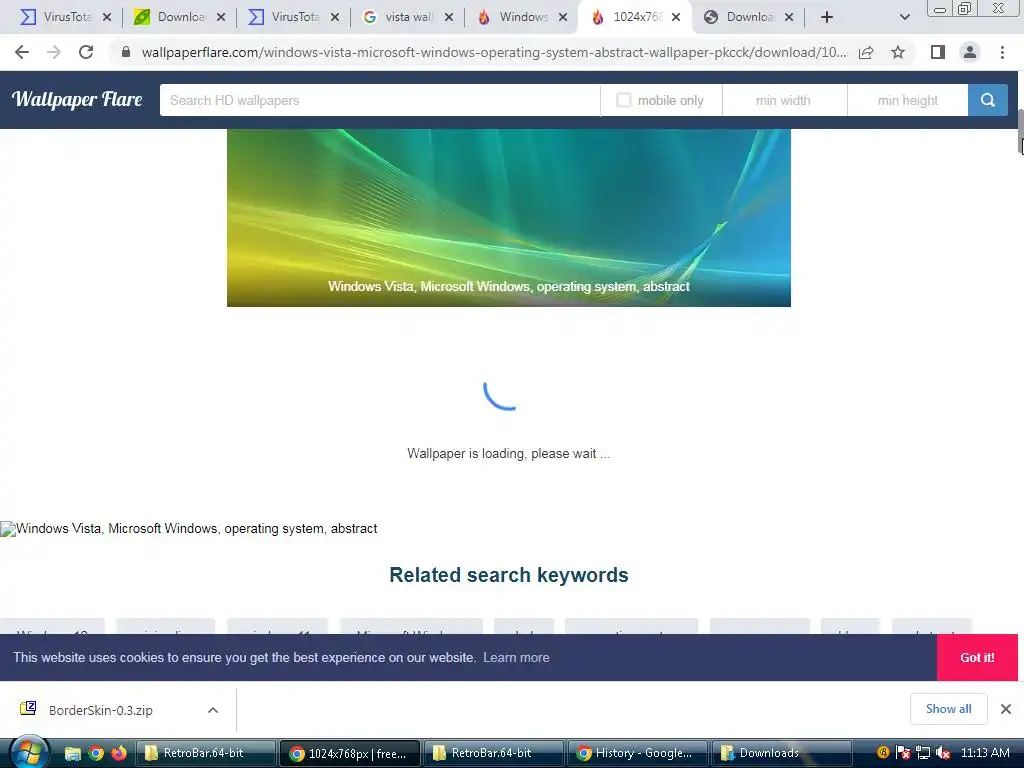Launch Chrome from quick launch
1024x768 pixels.
tap(96, 754)
